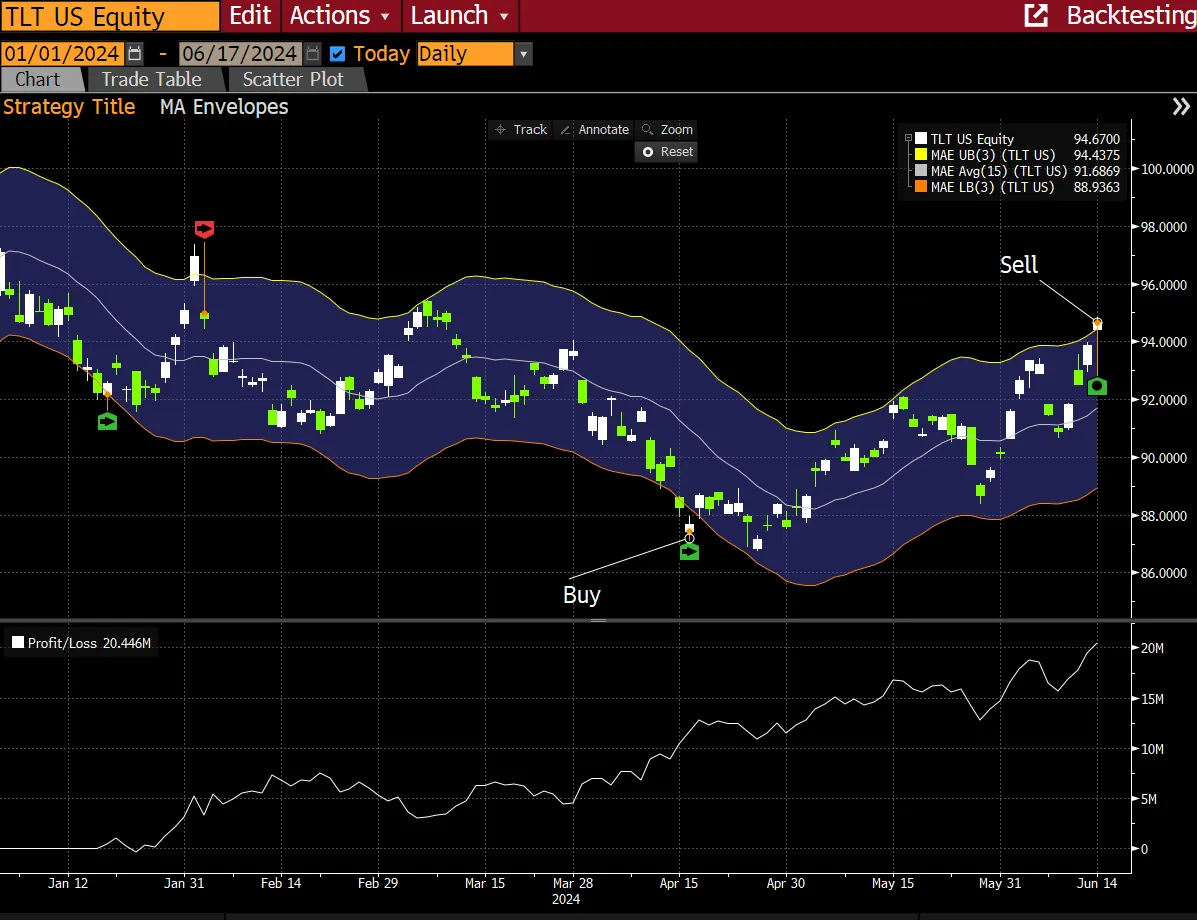Pop out the Backtesting window
This screenshot has height=920, width=1197.
point(1036,16)
